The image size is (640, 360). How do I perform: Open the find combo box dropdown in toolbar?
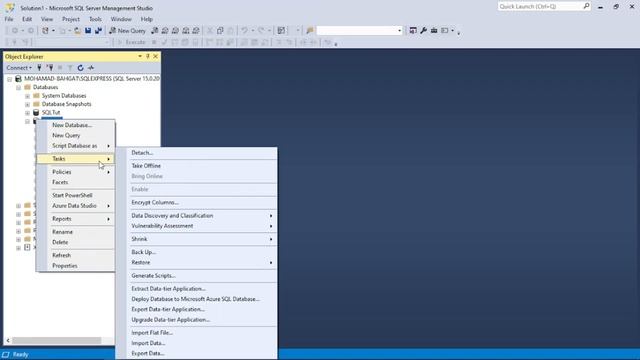click(x=400, y=31)
